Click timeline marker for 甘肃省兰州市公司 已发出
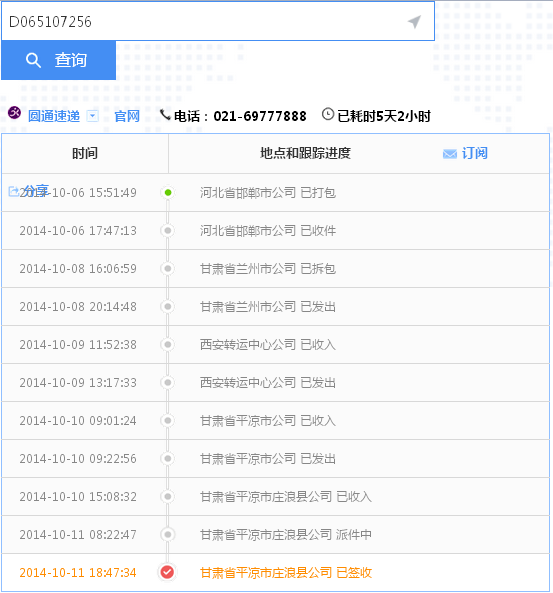The width and height of the screenshot is (553, 593). (168, 306)
